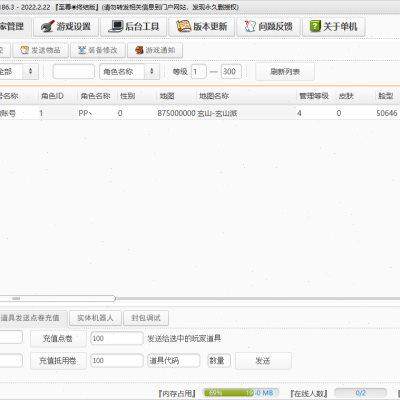The height and width of the screenshot is (400, 400).
Task: Click the memory usage progress bar
Action: 241,393
